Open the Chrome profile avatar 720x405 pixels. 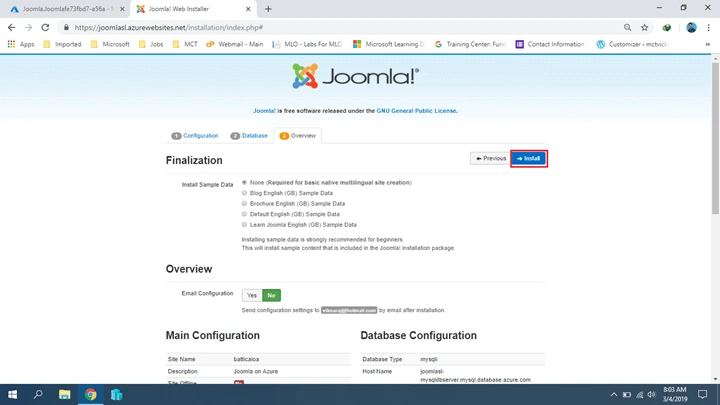691,28
